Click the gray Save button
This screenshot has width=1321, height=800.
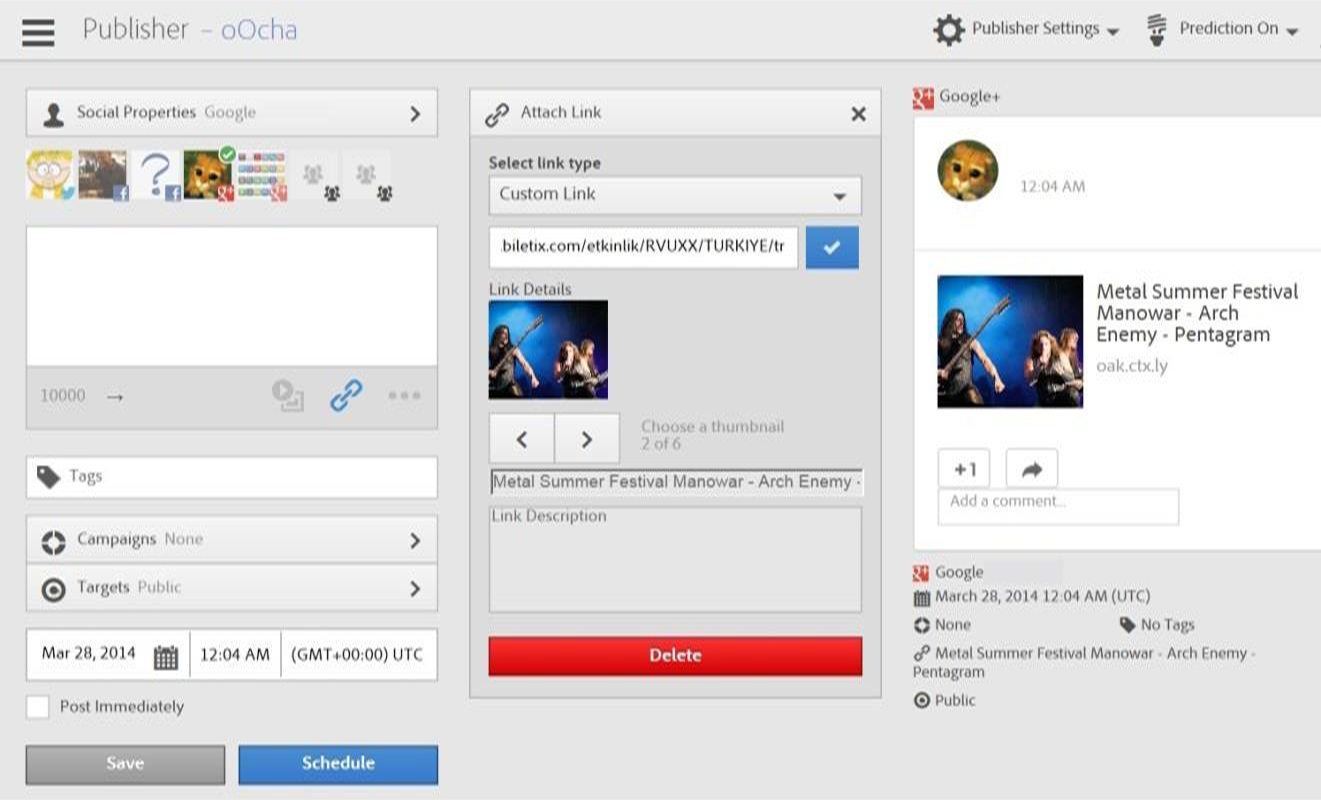pos(125,764)
